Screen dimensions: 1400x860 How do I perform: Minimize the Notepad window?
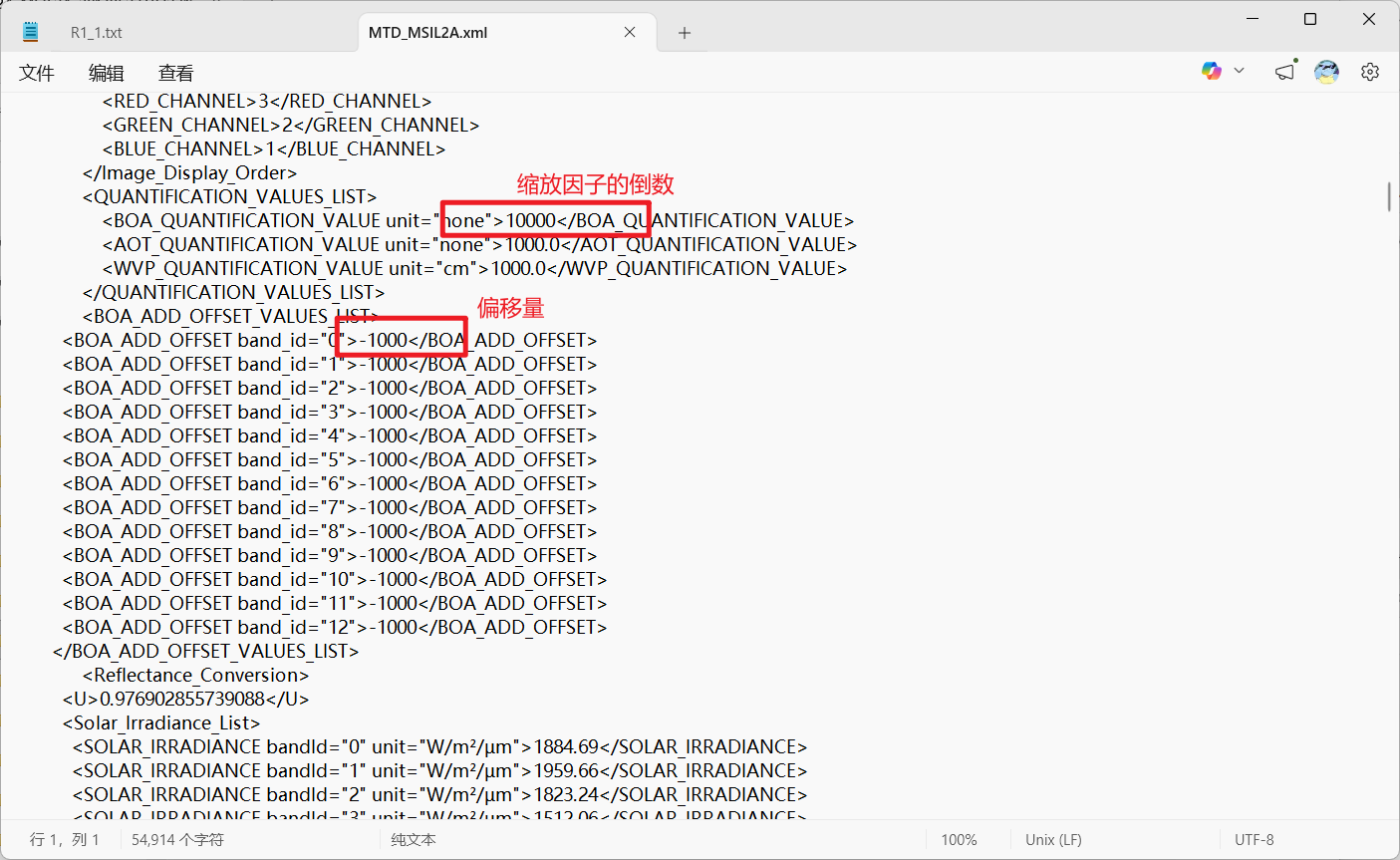[x=1254, y=19]
